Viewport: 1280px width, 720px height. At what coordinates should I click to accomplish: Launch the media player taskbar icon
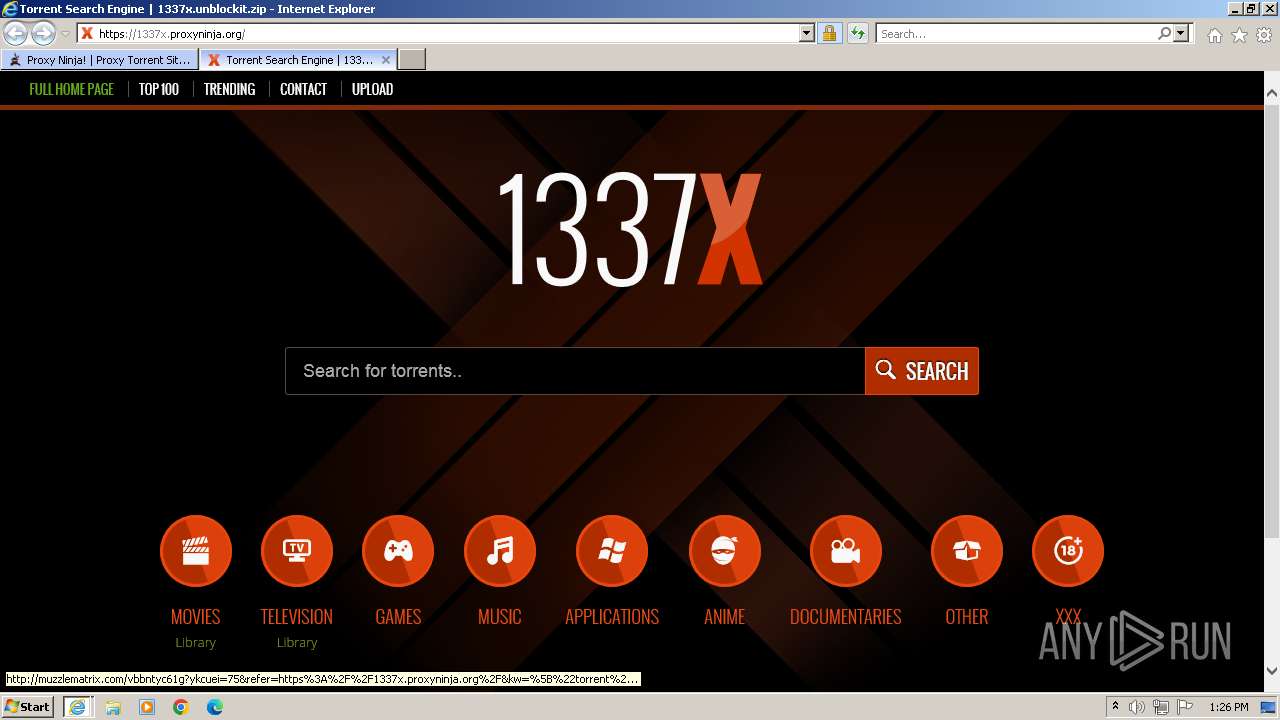[x=147, y=707]
